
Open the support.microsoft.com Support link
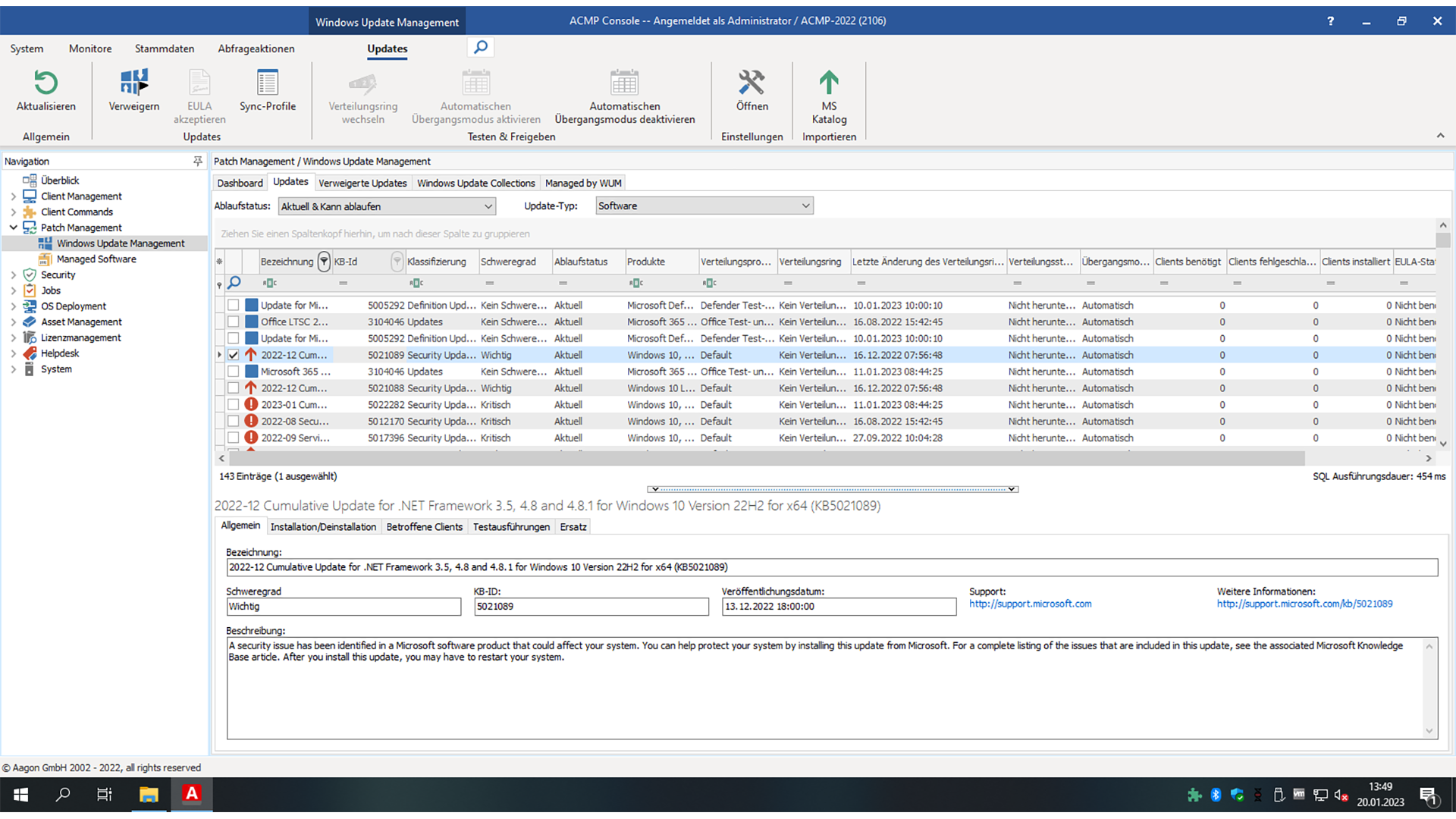pyautogui.click(x=1030, y=604)
